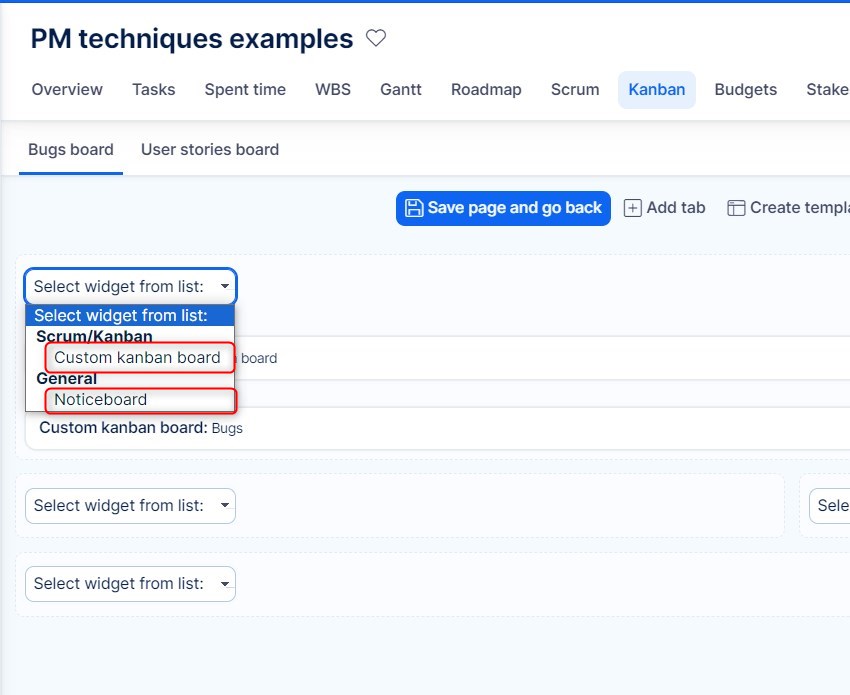Open the WBS tab
The width and height of the screenshot is (850, 695).
pyautogui.click(x=333, y=90)
